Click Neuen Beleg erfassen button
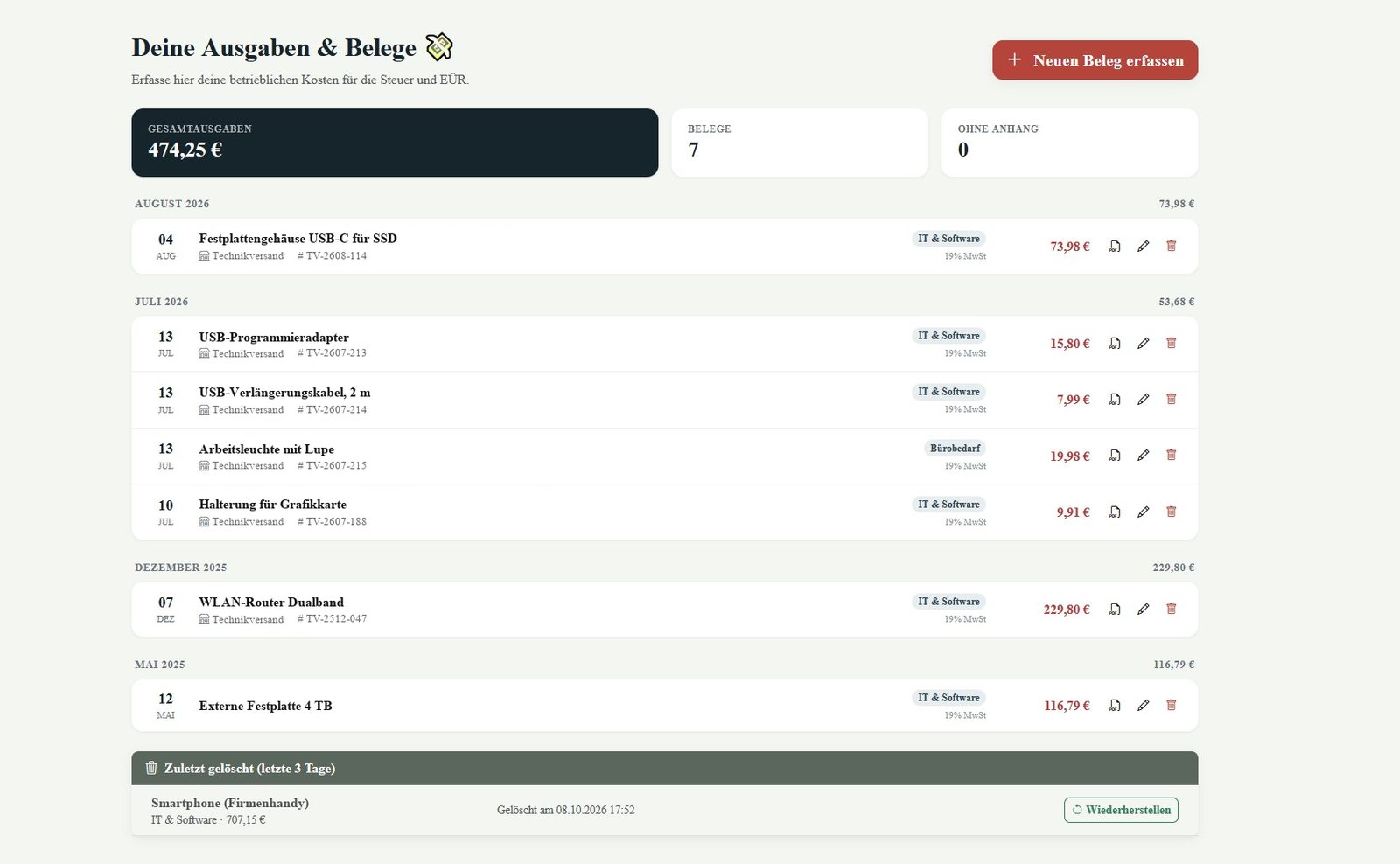Viewport: 1400px width, 864px height. pos(1095,60)
